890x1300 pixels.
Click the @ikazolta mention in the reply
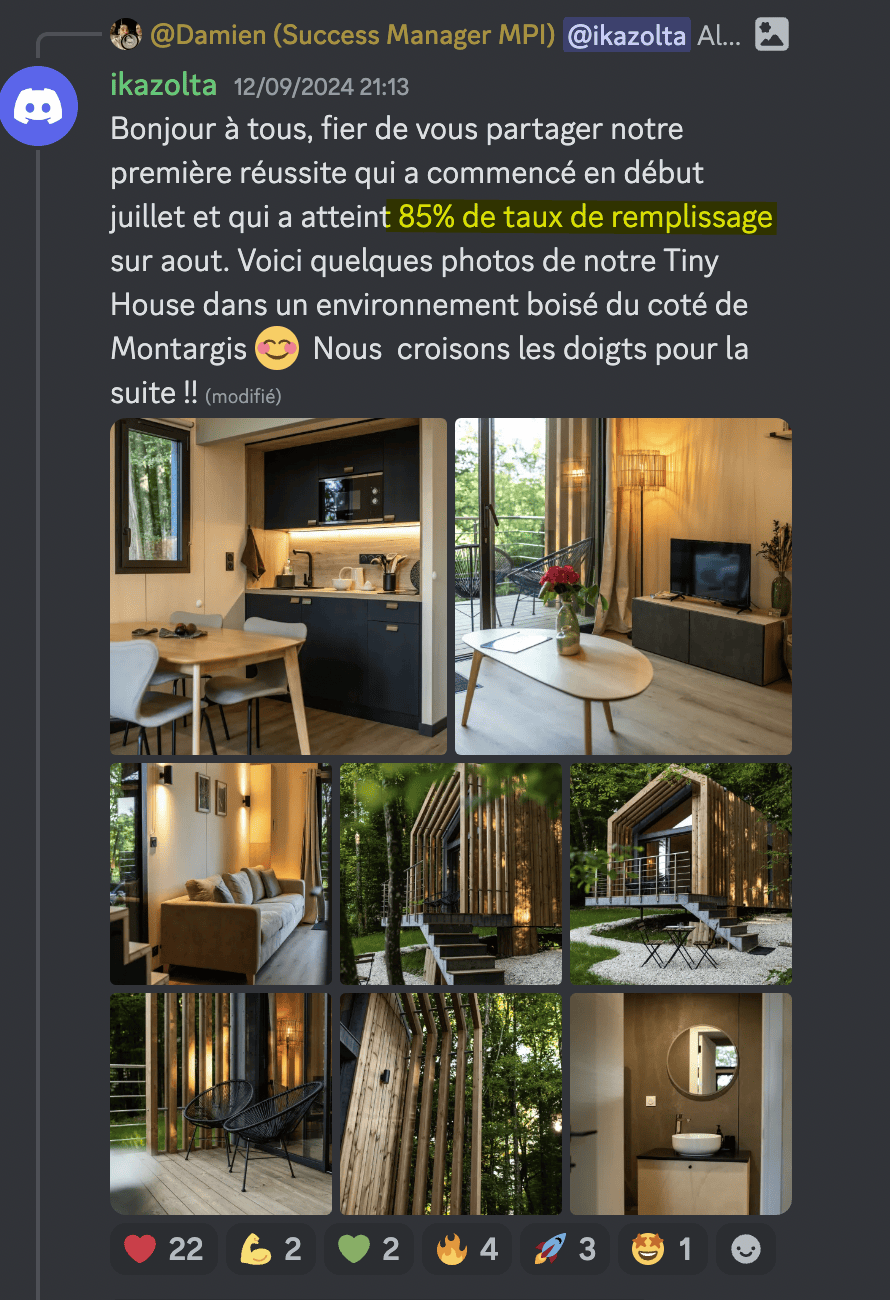626,36
